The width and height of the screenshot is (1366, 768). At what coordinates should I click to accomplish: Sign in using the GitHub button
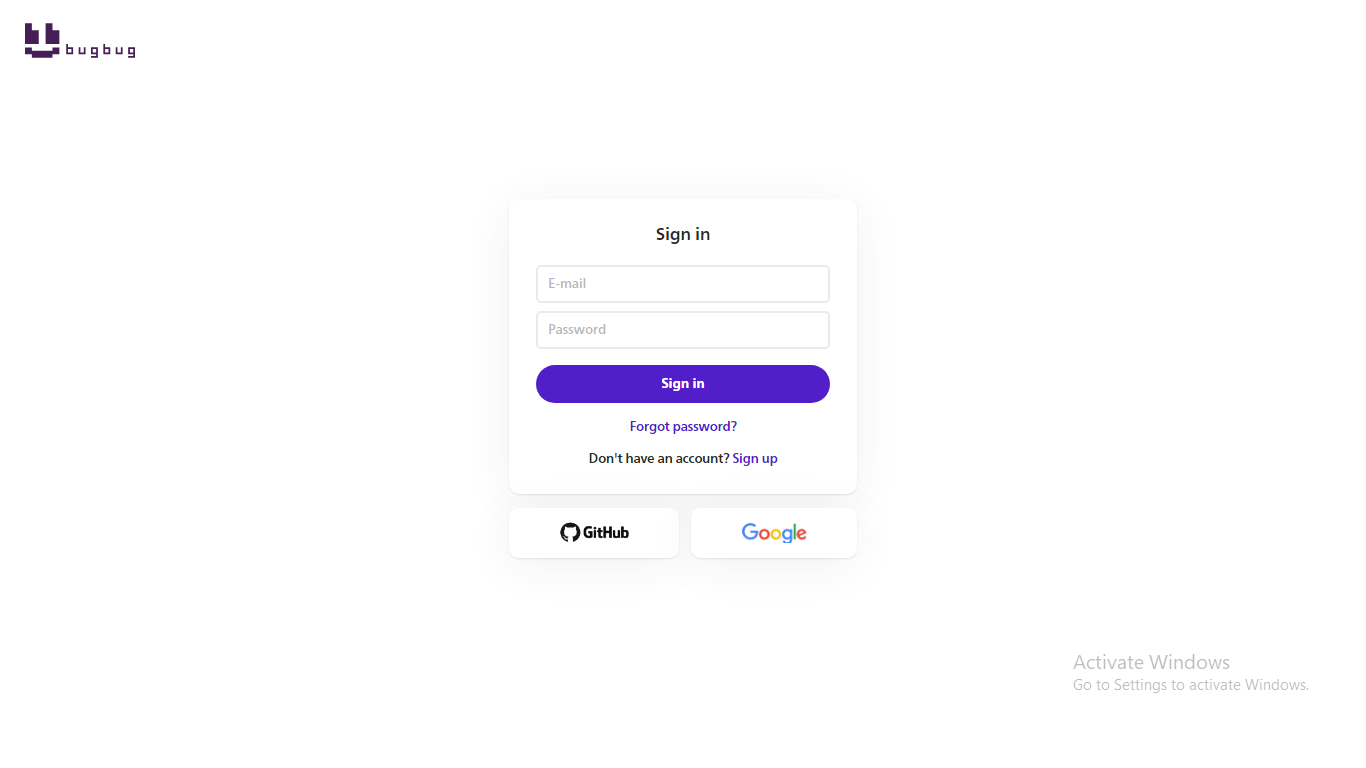coord(594,533)
